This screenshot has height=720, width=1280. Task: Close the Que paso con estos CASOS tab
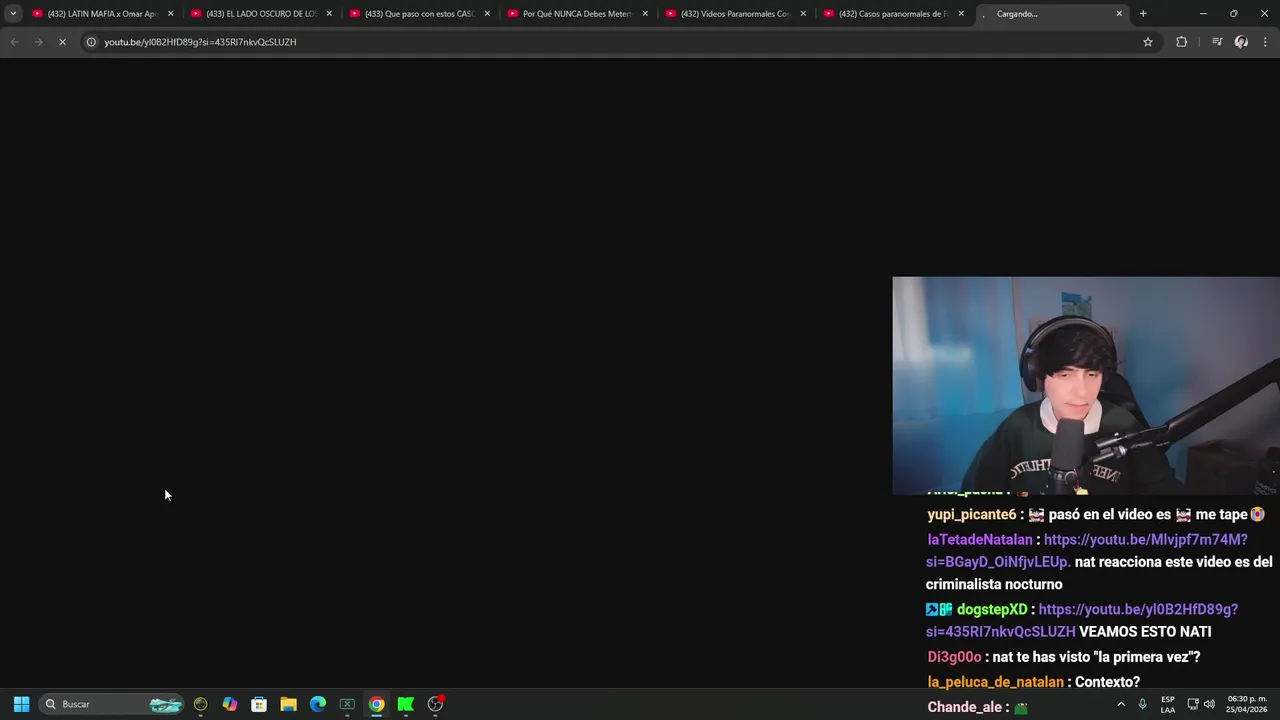pos(487,13)
